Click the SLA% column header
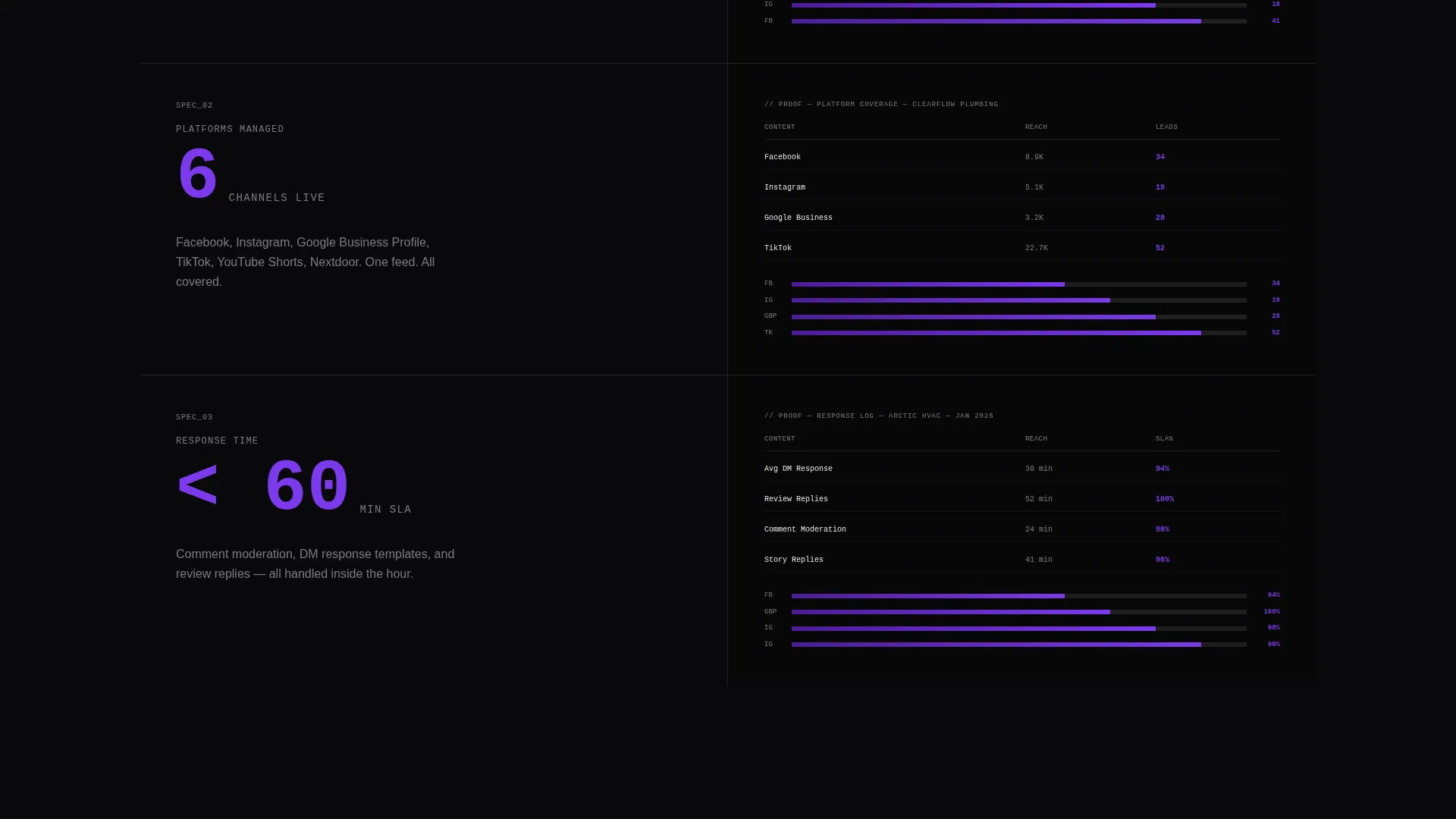 click(x=1164, y=438)
